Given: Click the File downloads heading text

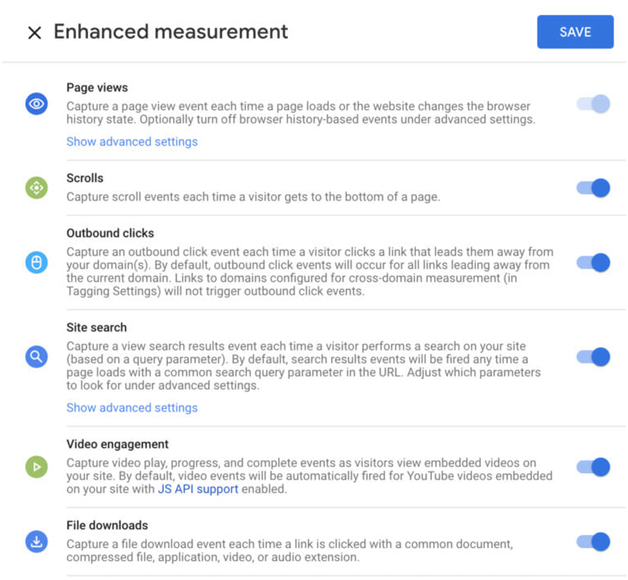Looking at the screenshot, I should click(107, 525).
